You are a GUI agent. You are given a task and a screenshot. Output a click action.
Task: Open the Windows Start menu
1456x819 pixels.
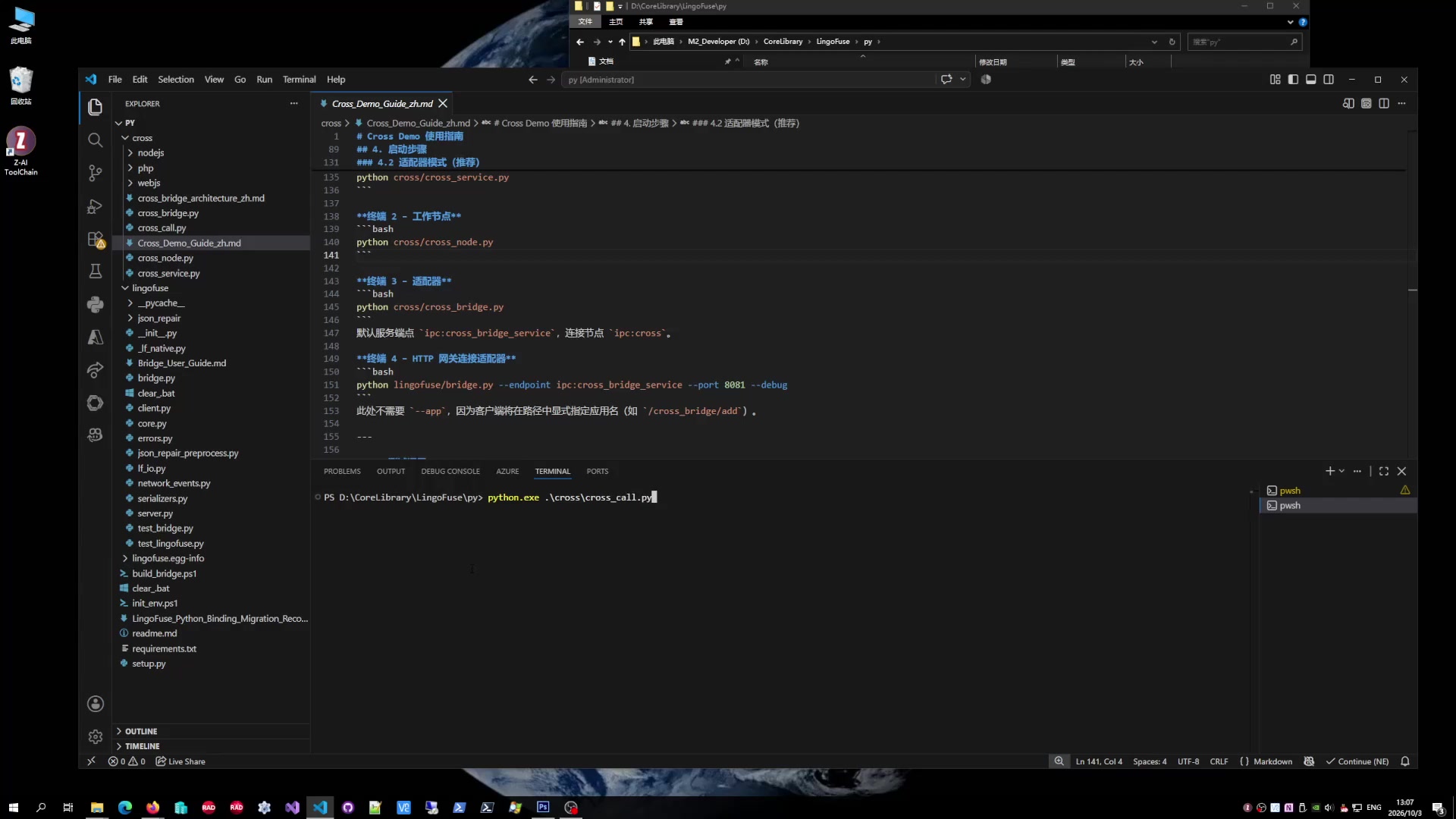coord(13,808)
